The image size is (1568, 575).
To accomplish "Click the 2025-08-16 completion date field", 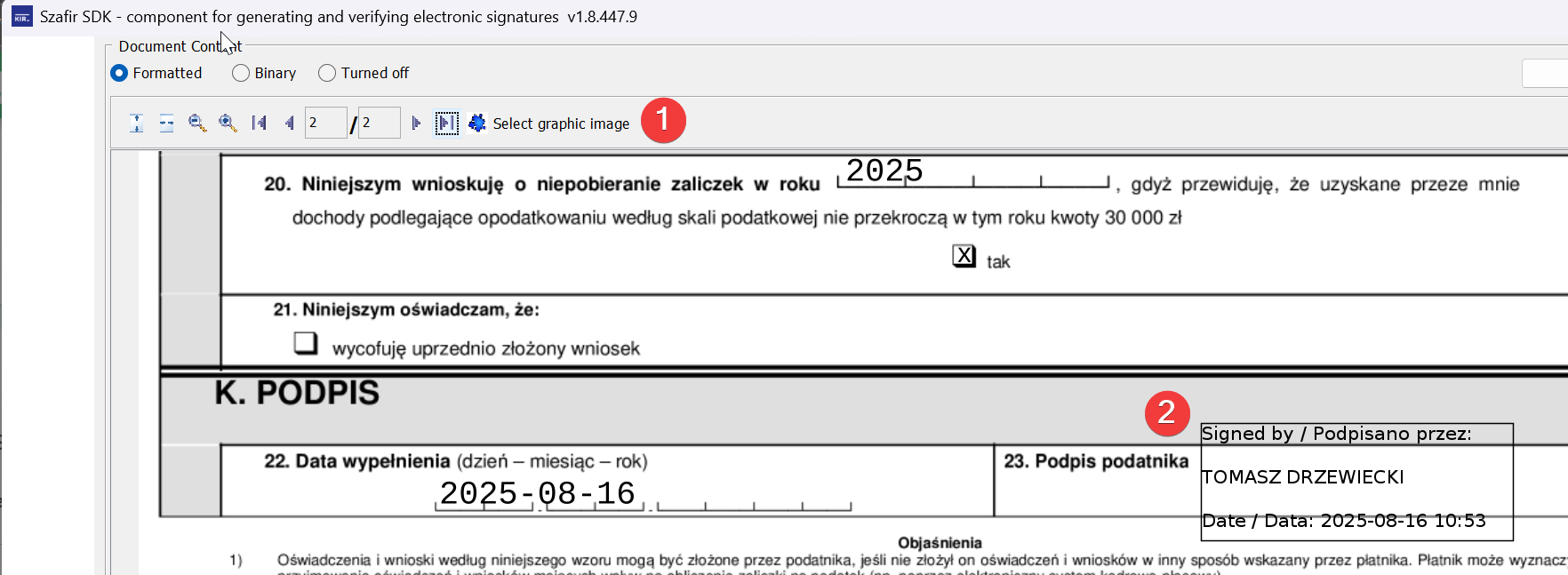I will pos(538,493).
